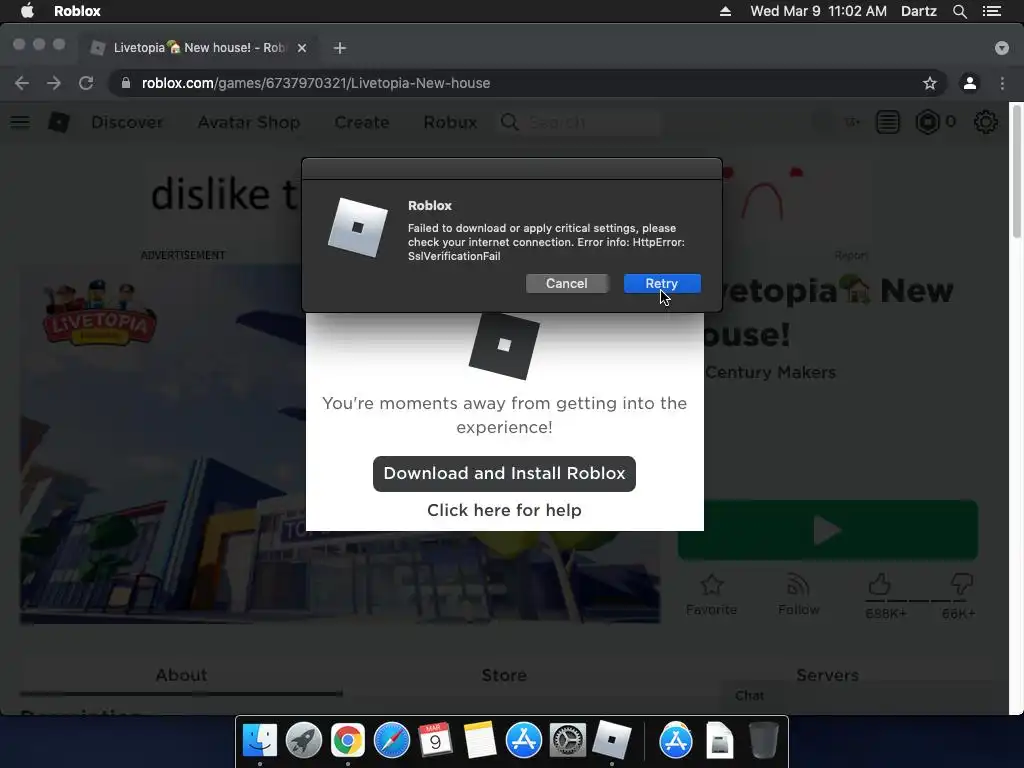The width and height of the screenshot is (1024, 768).
Task: Open the Roblox settings gear
Action: (x=985, y=122)
